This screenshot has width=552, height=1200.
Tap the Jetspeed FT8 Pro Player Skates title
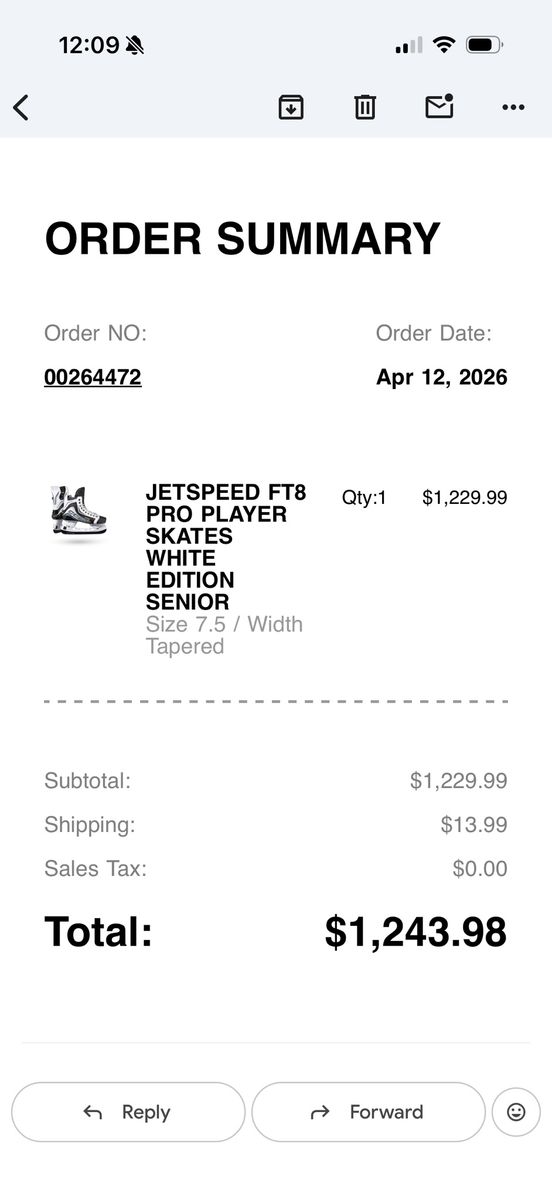(226, 547)
